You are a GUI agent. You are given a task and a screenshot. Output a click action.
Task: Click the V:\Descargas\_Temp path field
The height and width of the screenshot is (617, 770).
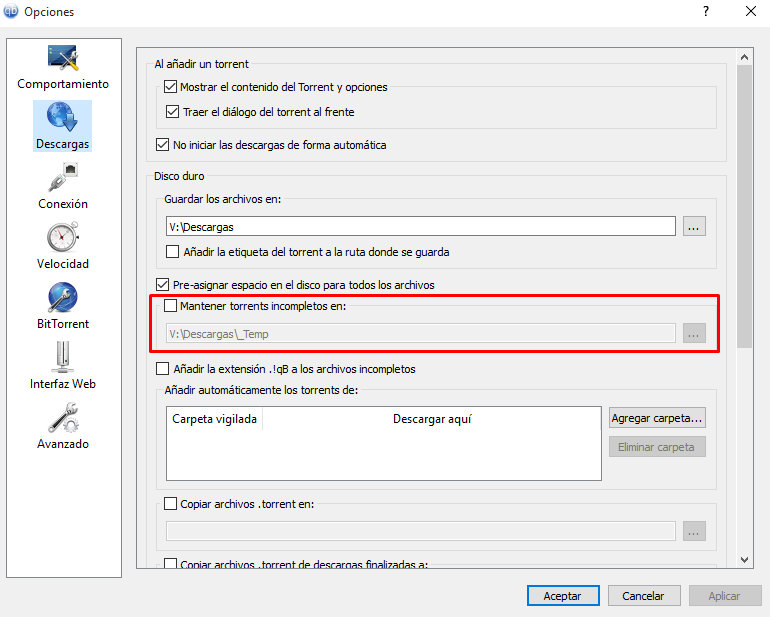coord(421,334)
